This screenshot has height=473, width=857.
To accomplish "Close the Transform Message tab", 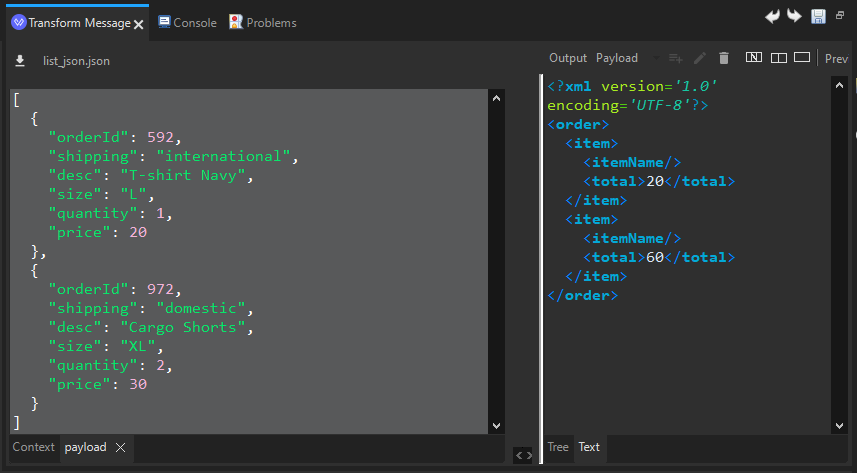I will pyautogui.click(x=139, y=25).
